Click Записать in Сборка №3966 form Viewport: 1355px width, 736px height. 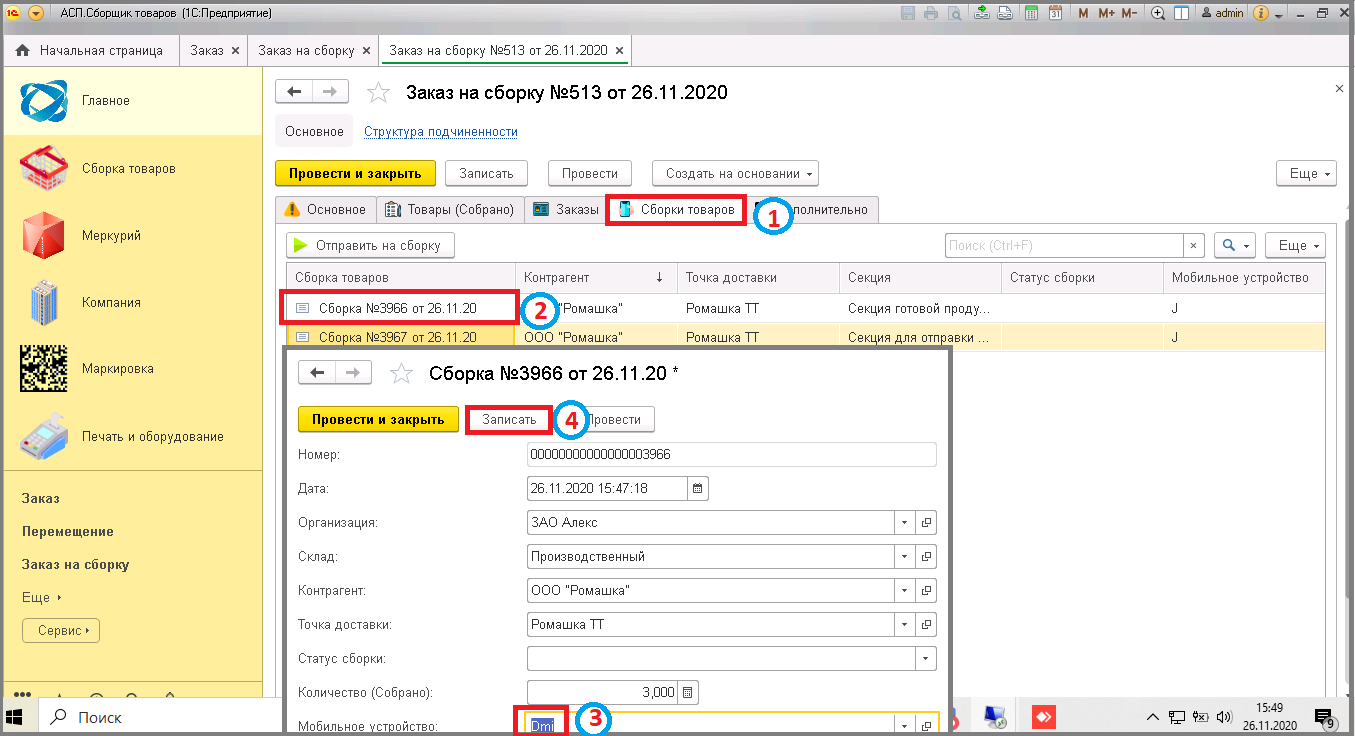509,420
